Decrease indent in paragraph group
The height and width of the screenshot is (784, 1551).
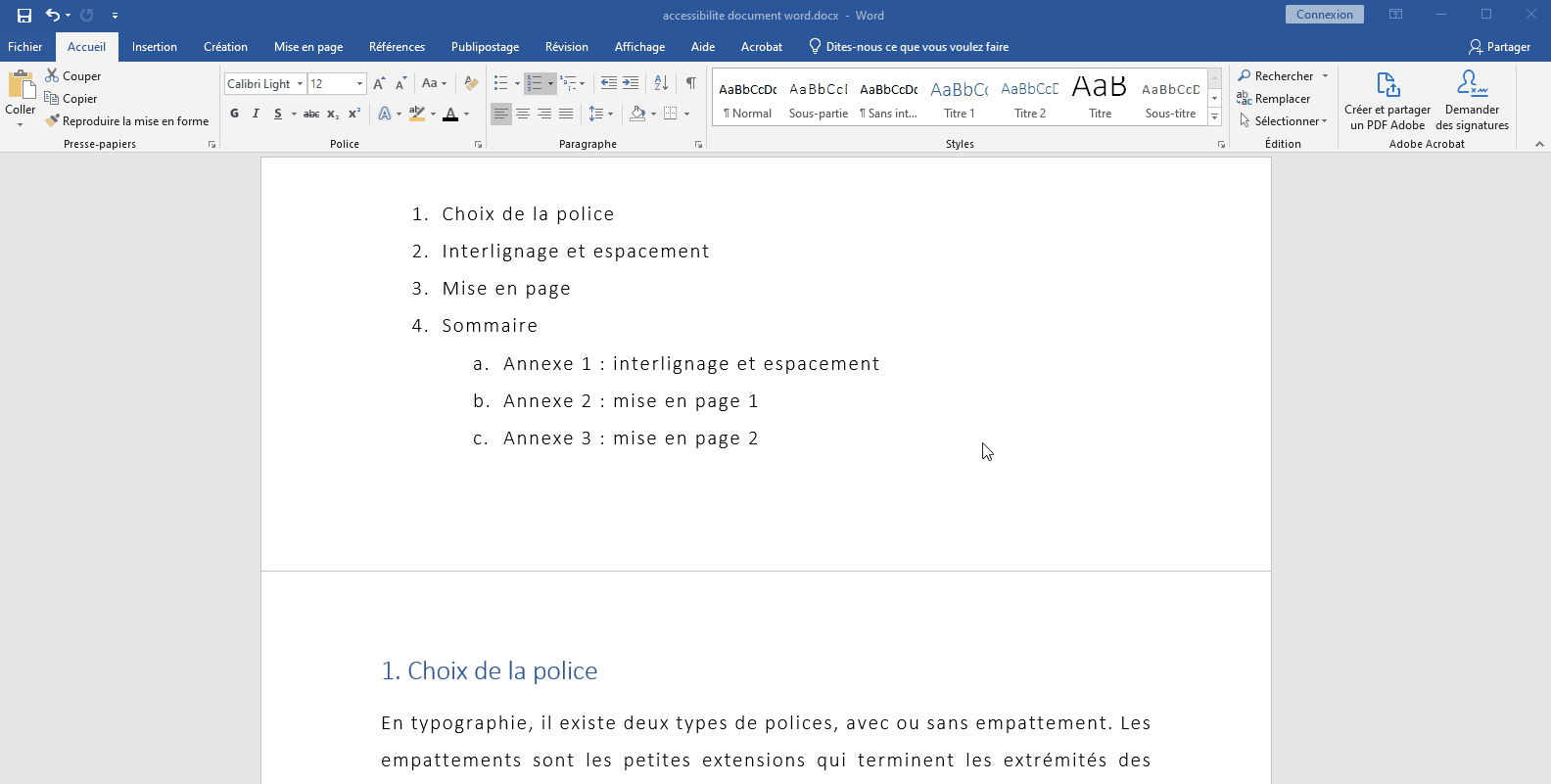tap(608, 84)
